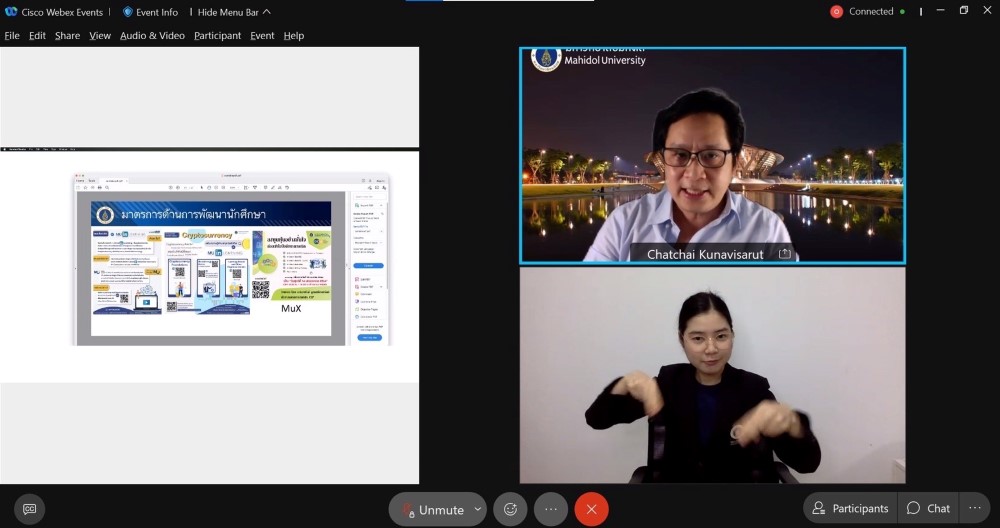Open the Audio & Video menu

pos(152,36)
